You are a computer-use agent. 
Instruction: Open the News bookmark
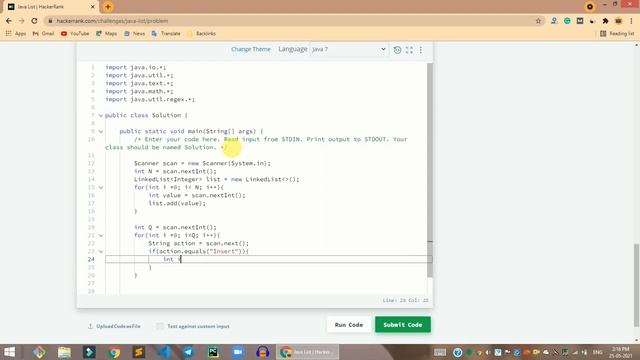coord(134,33)
